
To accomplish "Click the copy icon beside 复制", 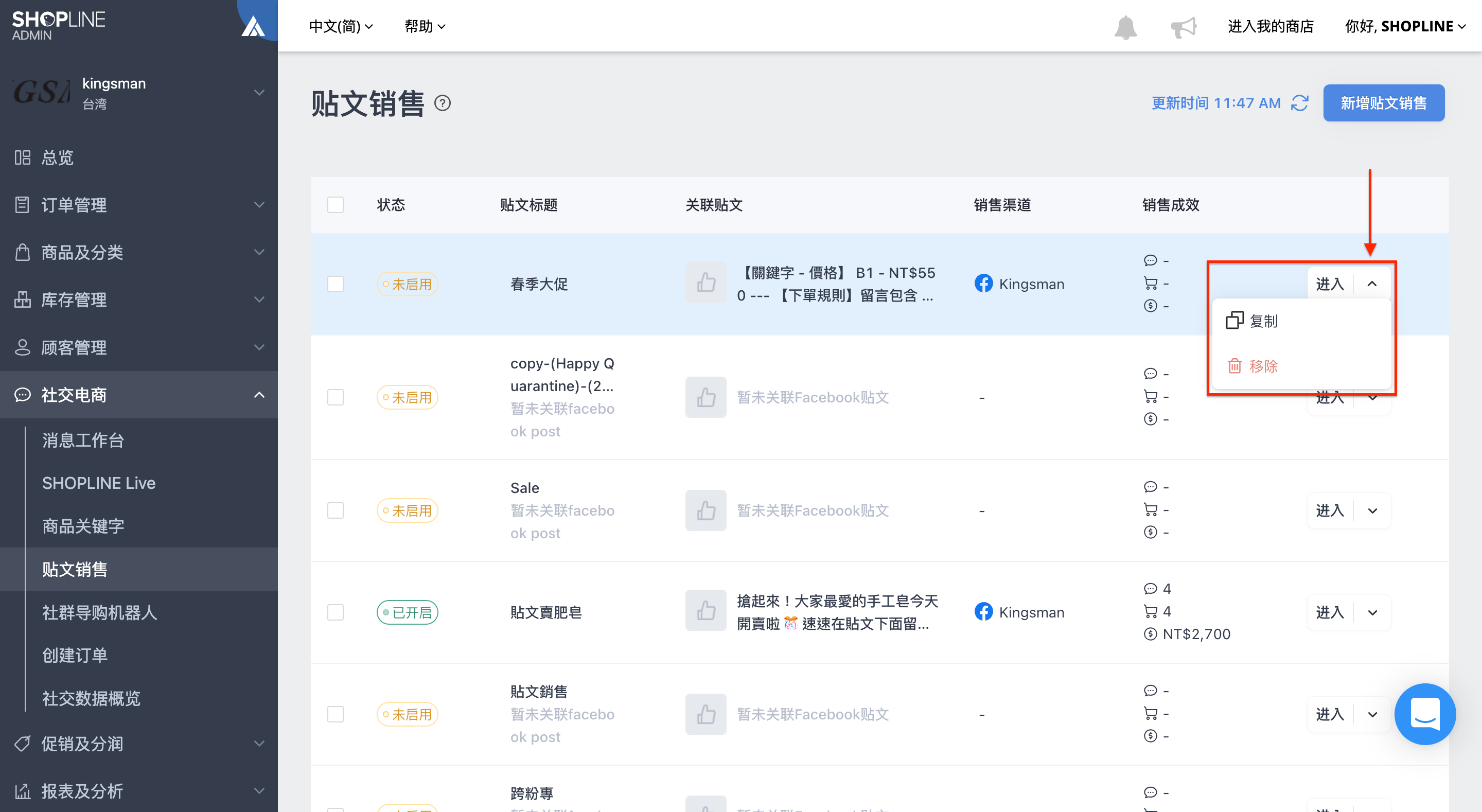I will pos(1234,321).
